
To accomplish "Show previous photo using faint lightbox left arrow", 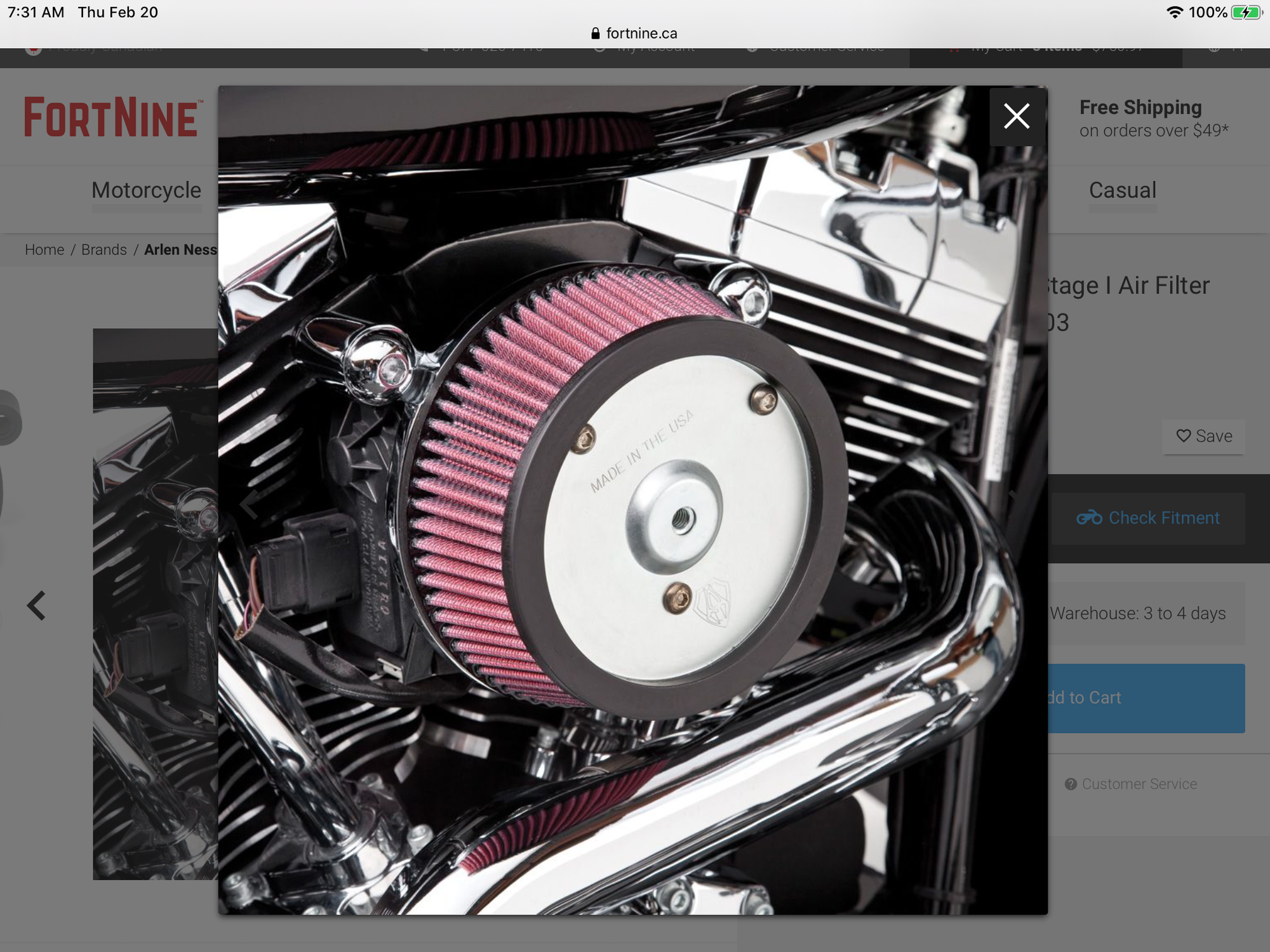I will pyautogui.click(x=250, y=505).
